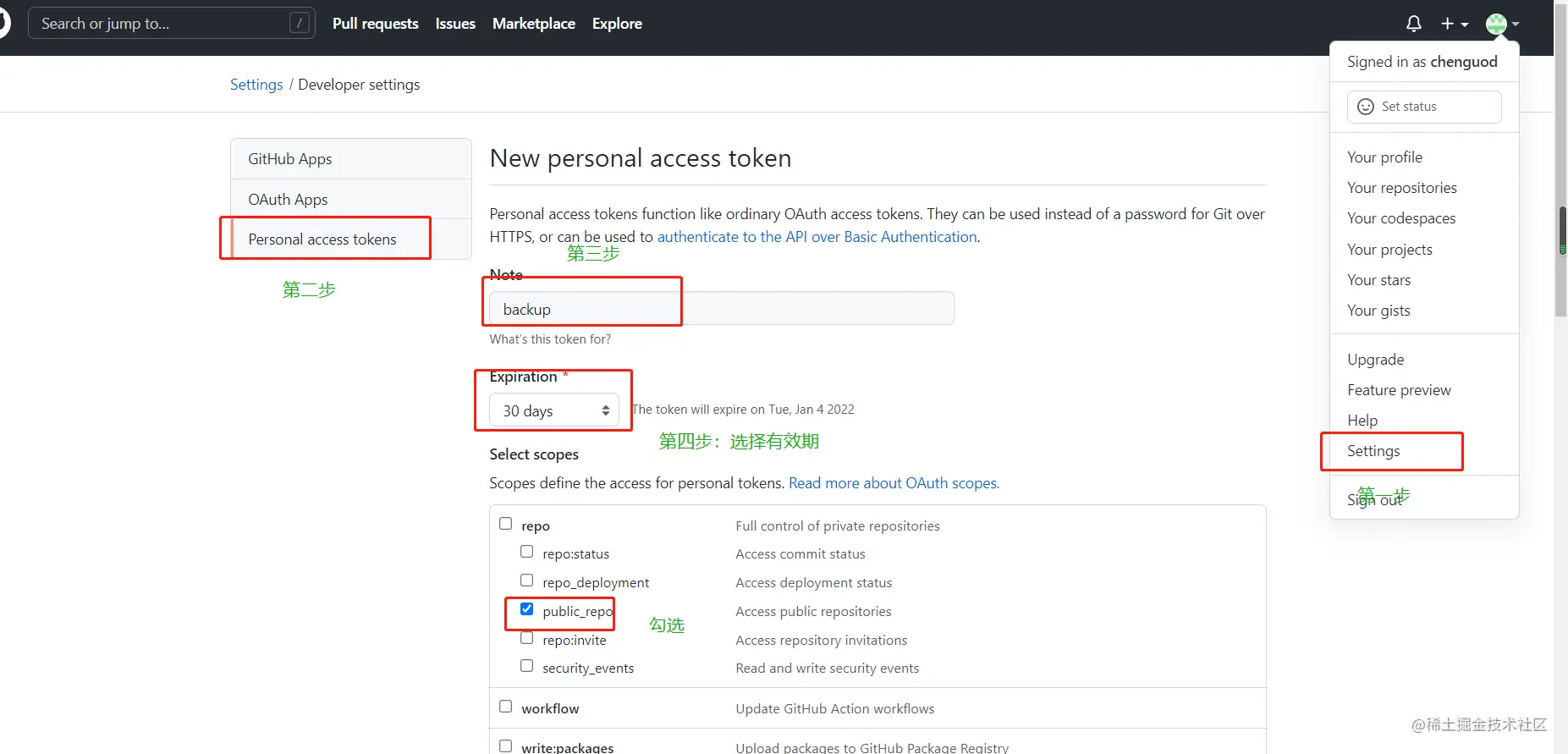Check the repo scope checkbox
1568x754 pixels.
coord(506,524)
